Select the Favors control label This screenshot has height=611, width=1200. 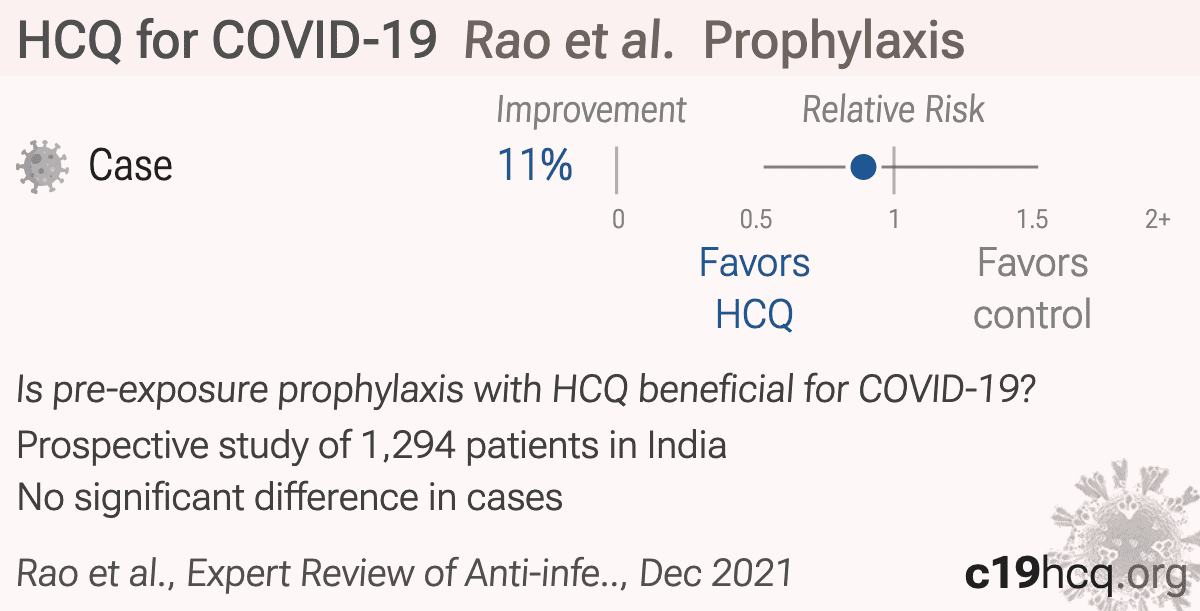[x=1032, y=289]
